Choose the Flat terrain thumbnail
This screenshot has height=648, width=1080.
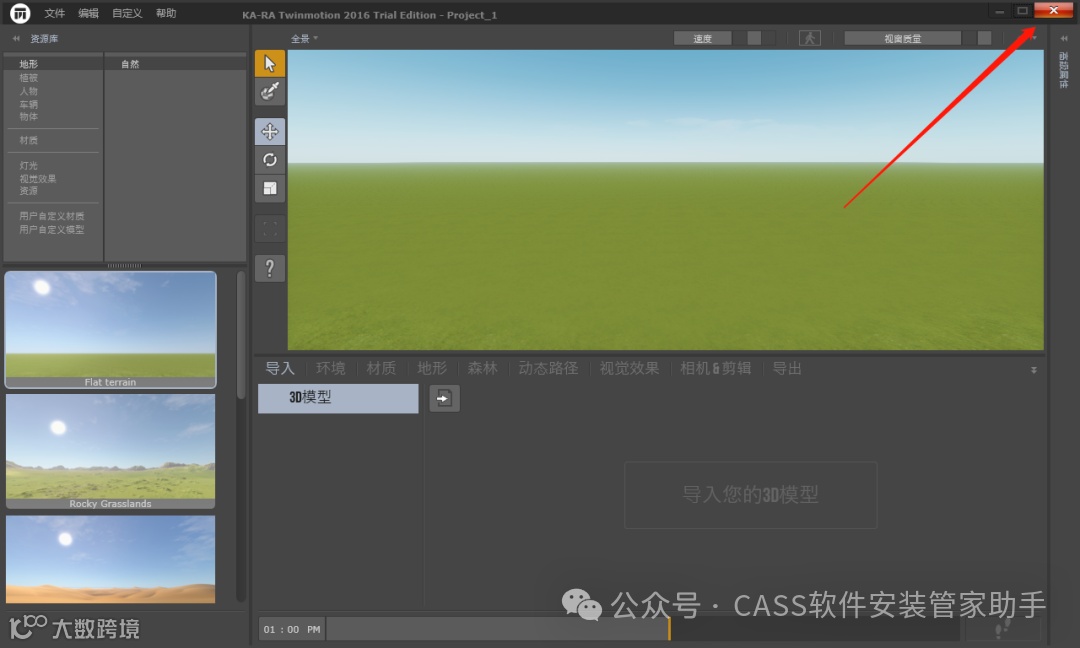coord(110,330)
